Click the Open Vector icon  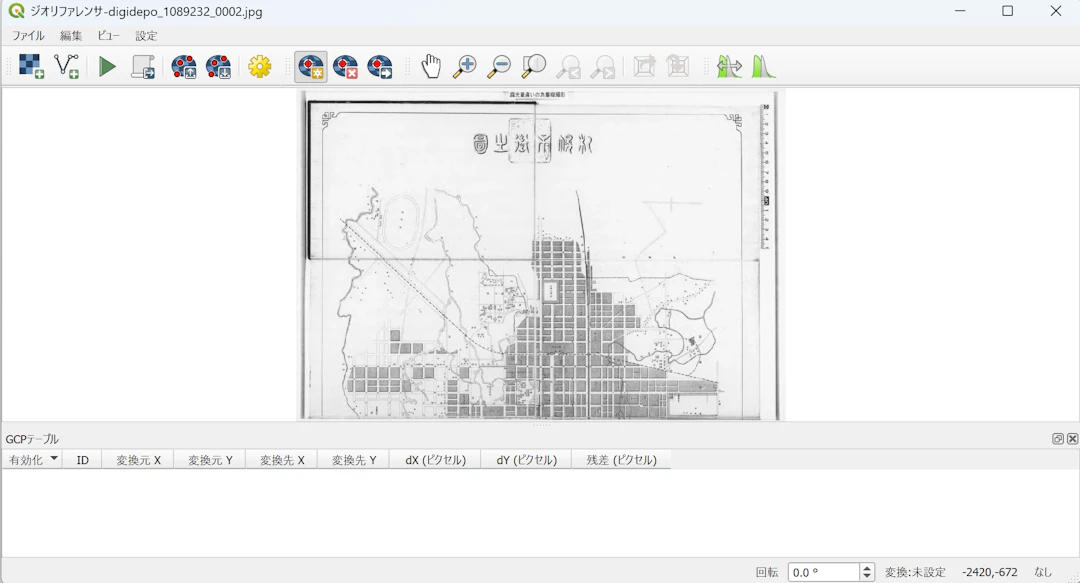[x=67, y=66]
